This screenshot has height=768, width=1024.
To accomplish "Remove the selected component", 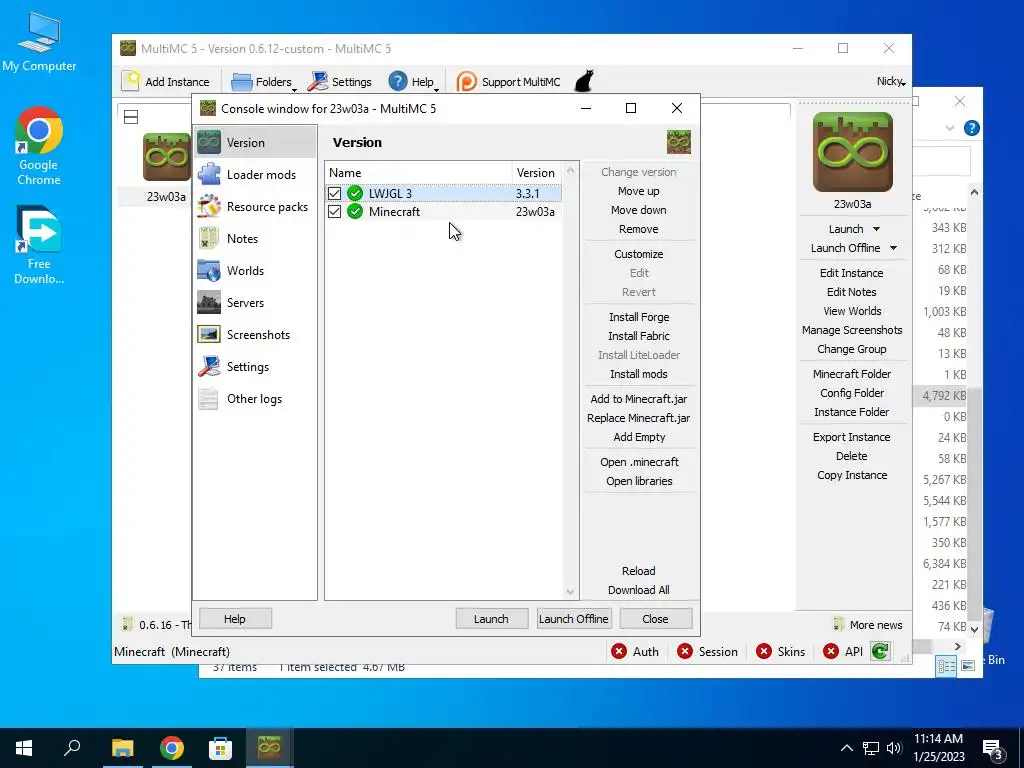I will (x=639, y=229).
